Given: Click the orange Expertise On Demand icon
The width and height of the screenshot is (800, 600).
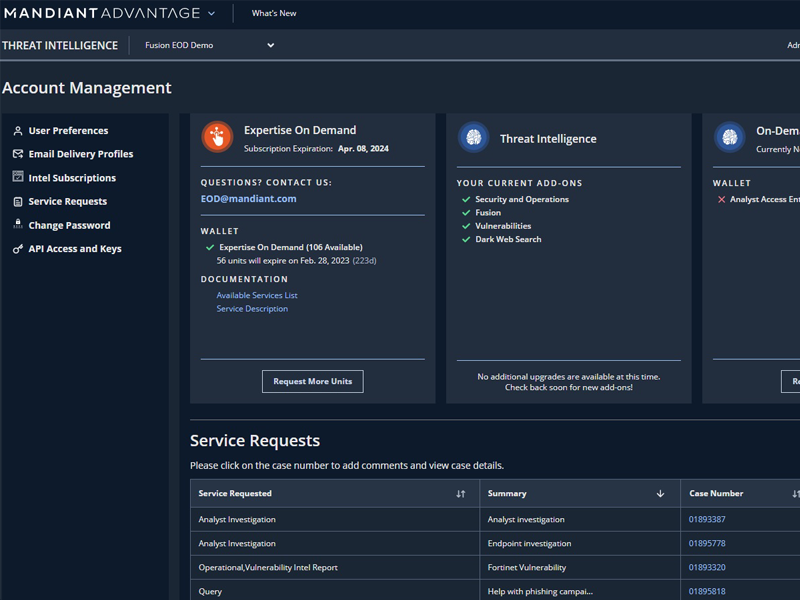Looking at the screenshot, I should coord(217,137).
